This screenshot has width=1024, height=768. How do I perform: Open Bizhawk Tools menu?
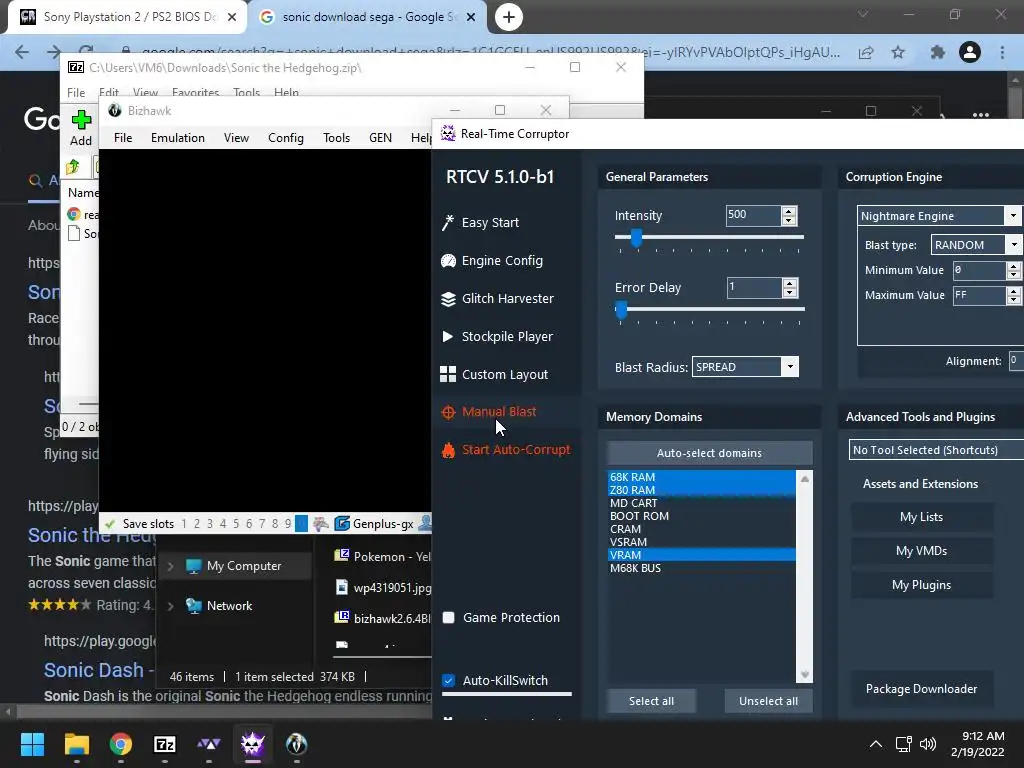tap(336, 138)
